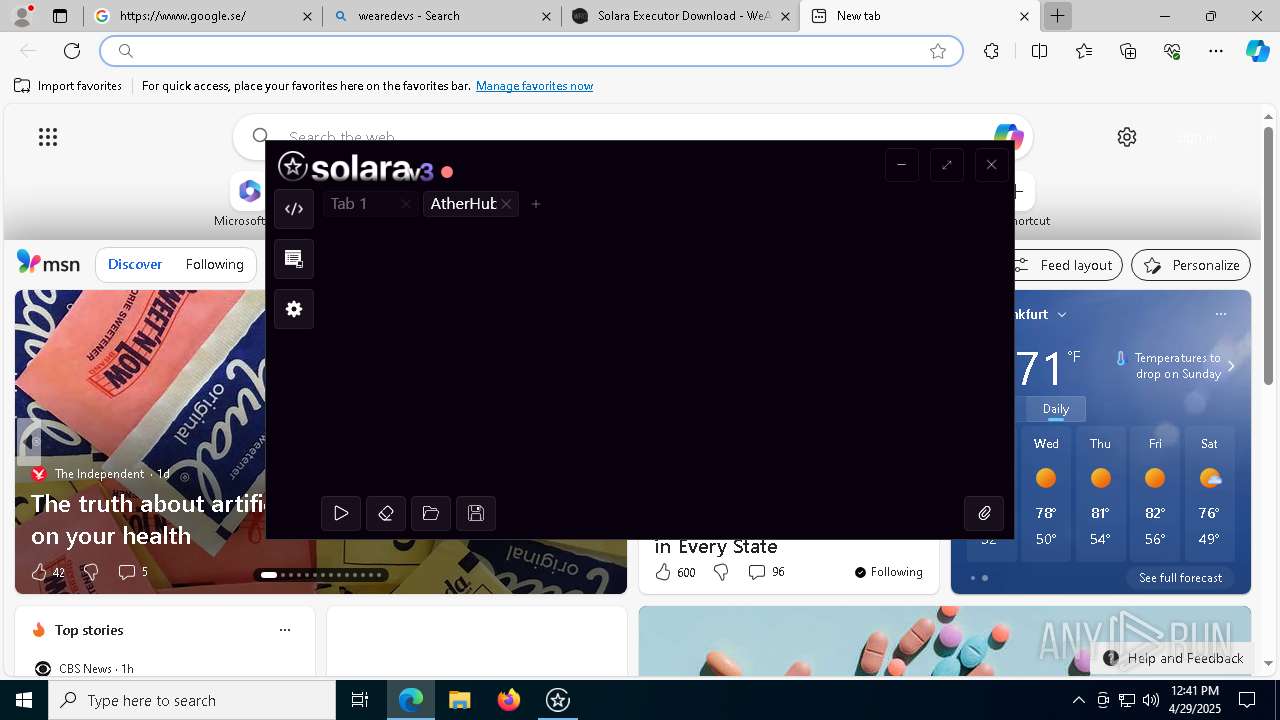
Task: Open Solara settings gear icon
Action: (x=294, y=309)
